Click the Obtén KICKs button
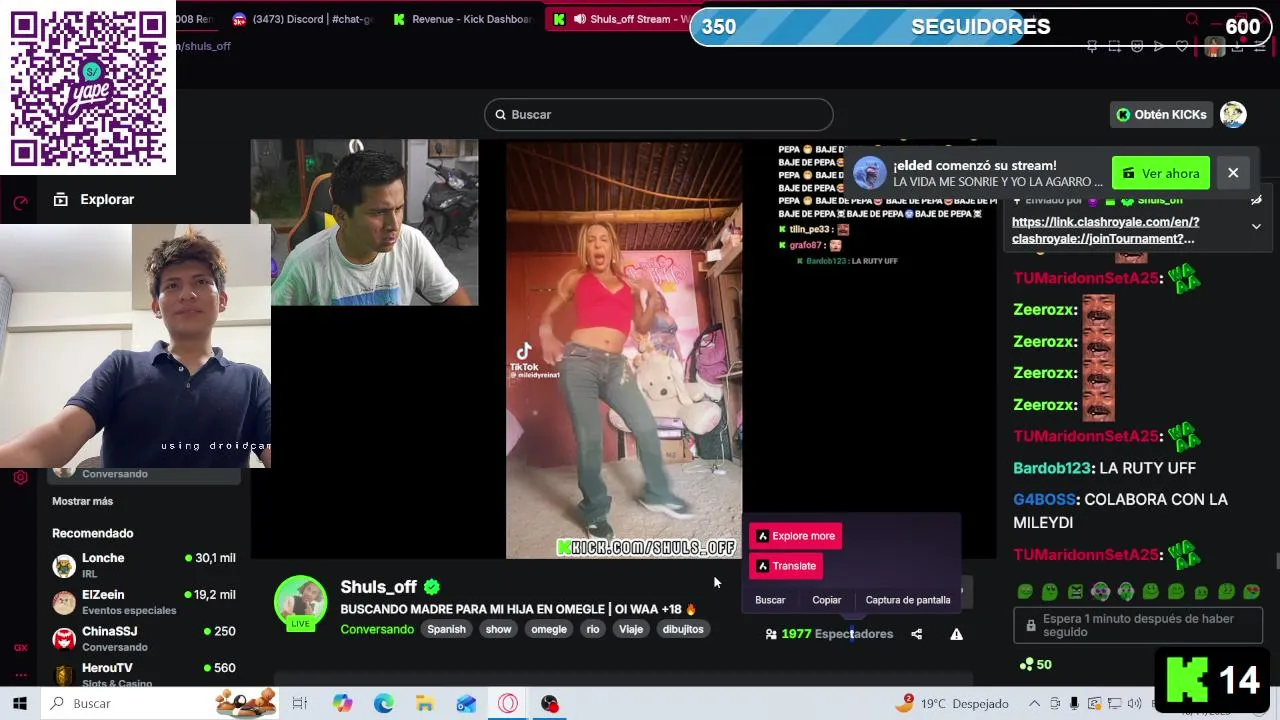The height and width of the screenshot is (720, 1280). 1162,115
